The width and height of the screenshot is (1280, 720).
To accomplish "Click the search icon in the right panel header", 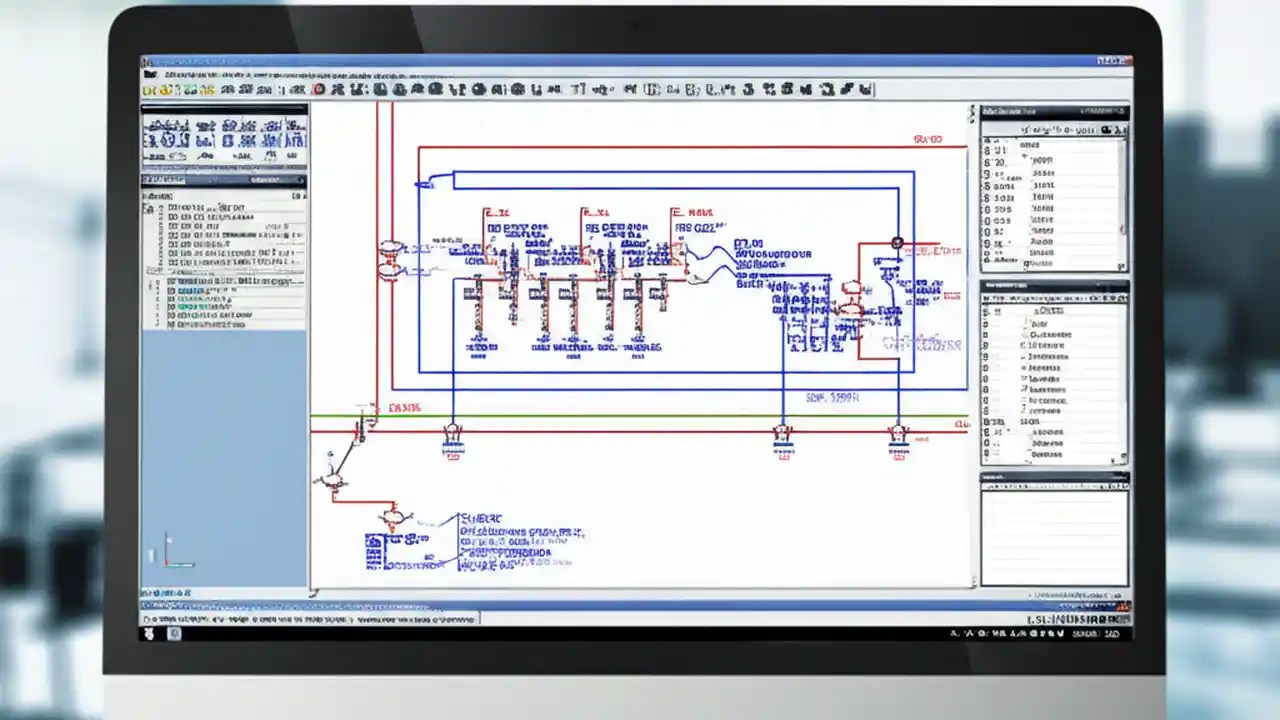I will [x=1104, y=131].
